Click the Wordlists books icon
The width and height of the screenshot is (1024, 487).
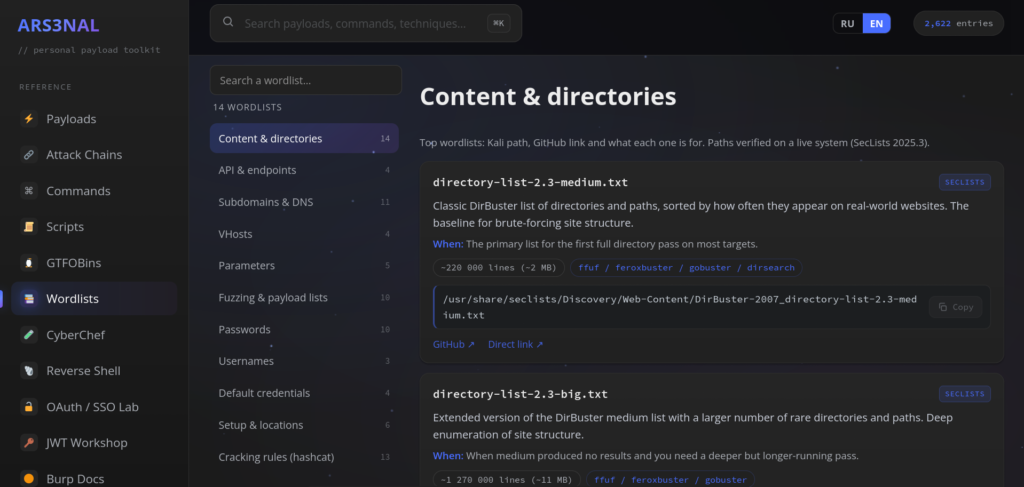tap(28, 299)
